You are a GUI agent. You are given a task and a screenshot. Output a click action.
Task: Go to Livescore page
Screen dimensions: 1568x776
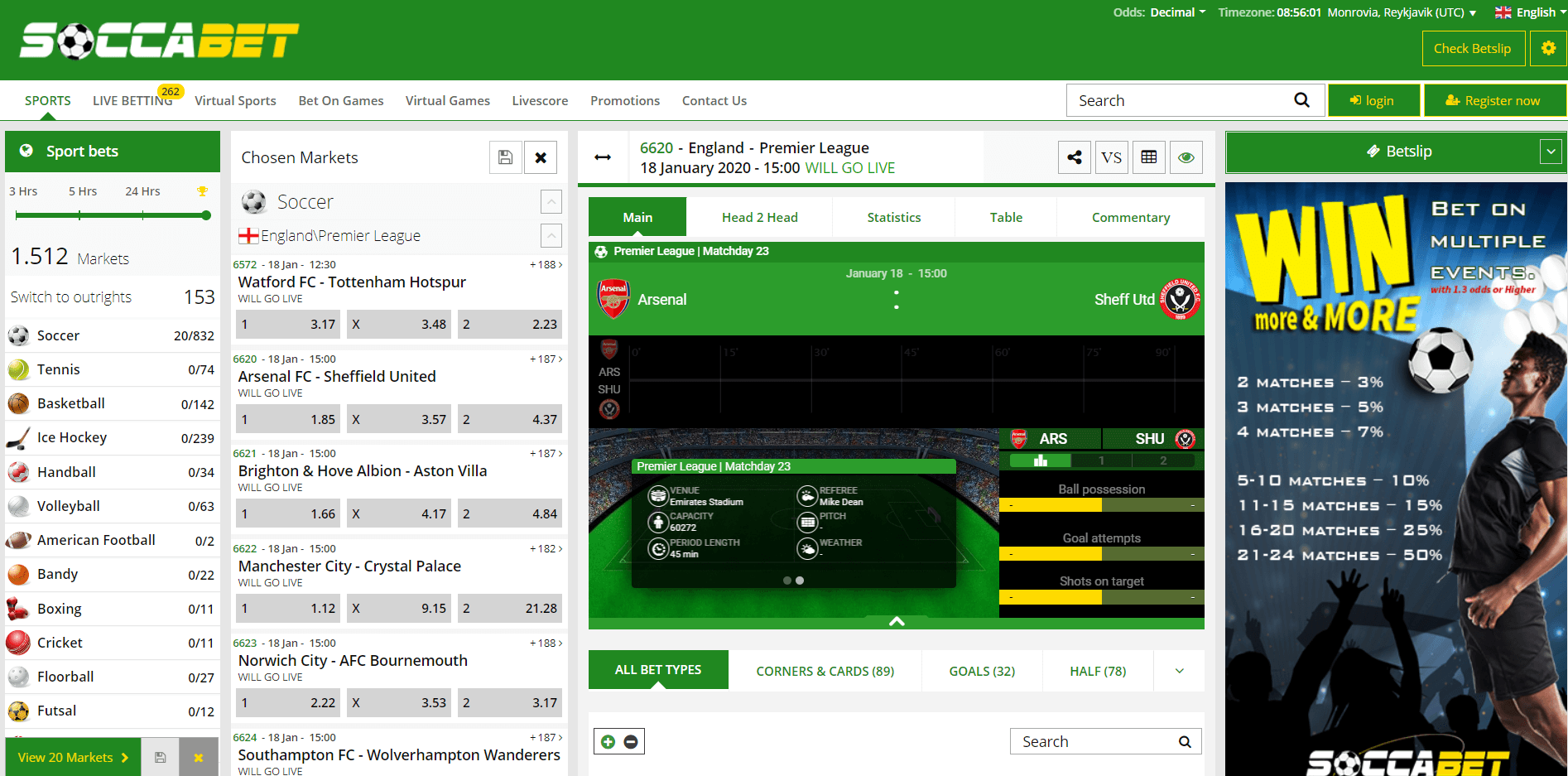pyautogui.click(x=540, y=100)
